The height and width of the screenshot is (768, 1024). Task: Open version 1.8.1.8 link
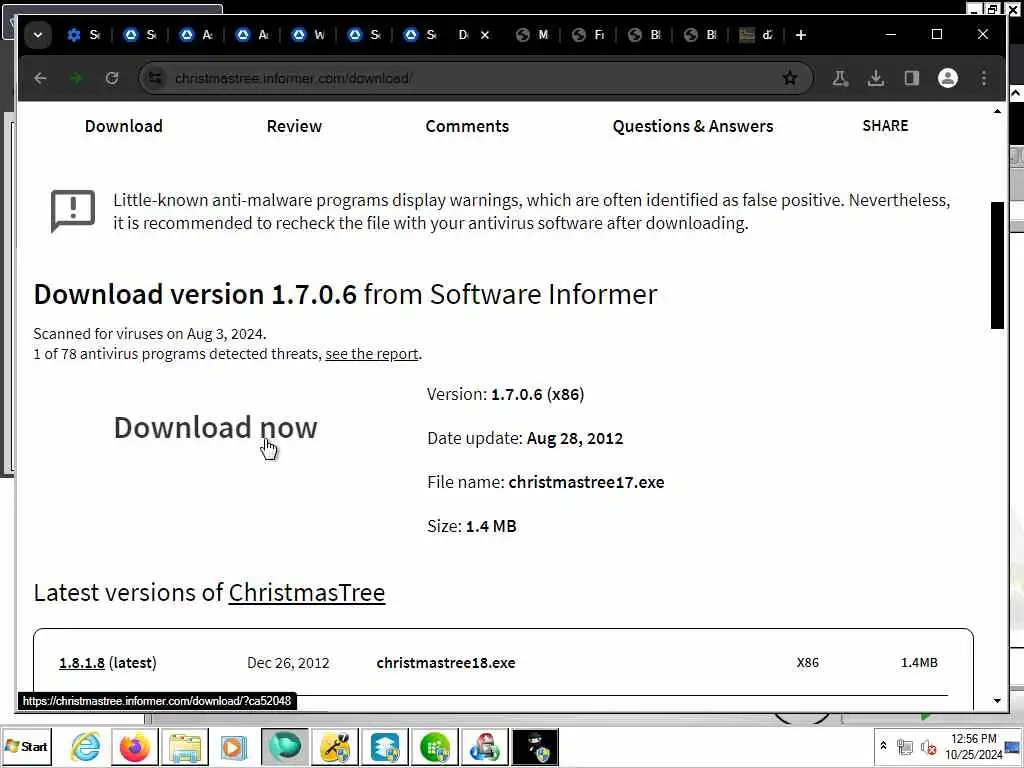[82, 662]
